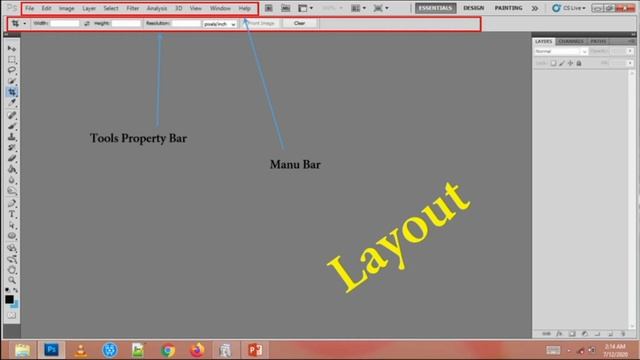Viewport: 640px width, 360px height.
Task: Open the blend mode Normal dropdown
Action: pyautogui.click(x=561, y=51)
